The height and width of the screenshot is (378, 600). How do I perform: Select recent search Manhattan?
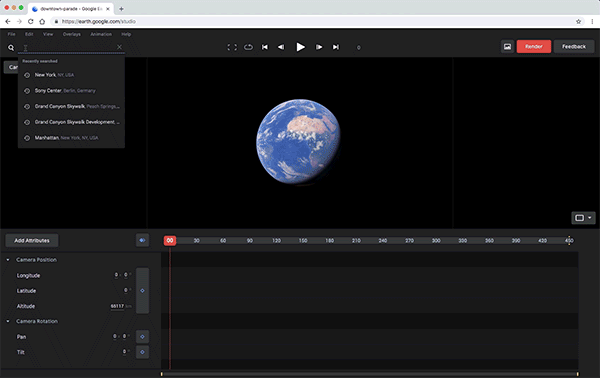(x=71, y=138)
